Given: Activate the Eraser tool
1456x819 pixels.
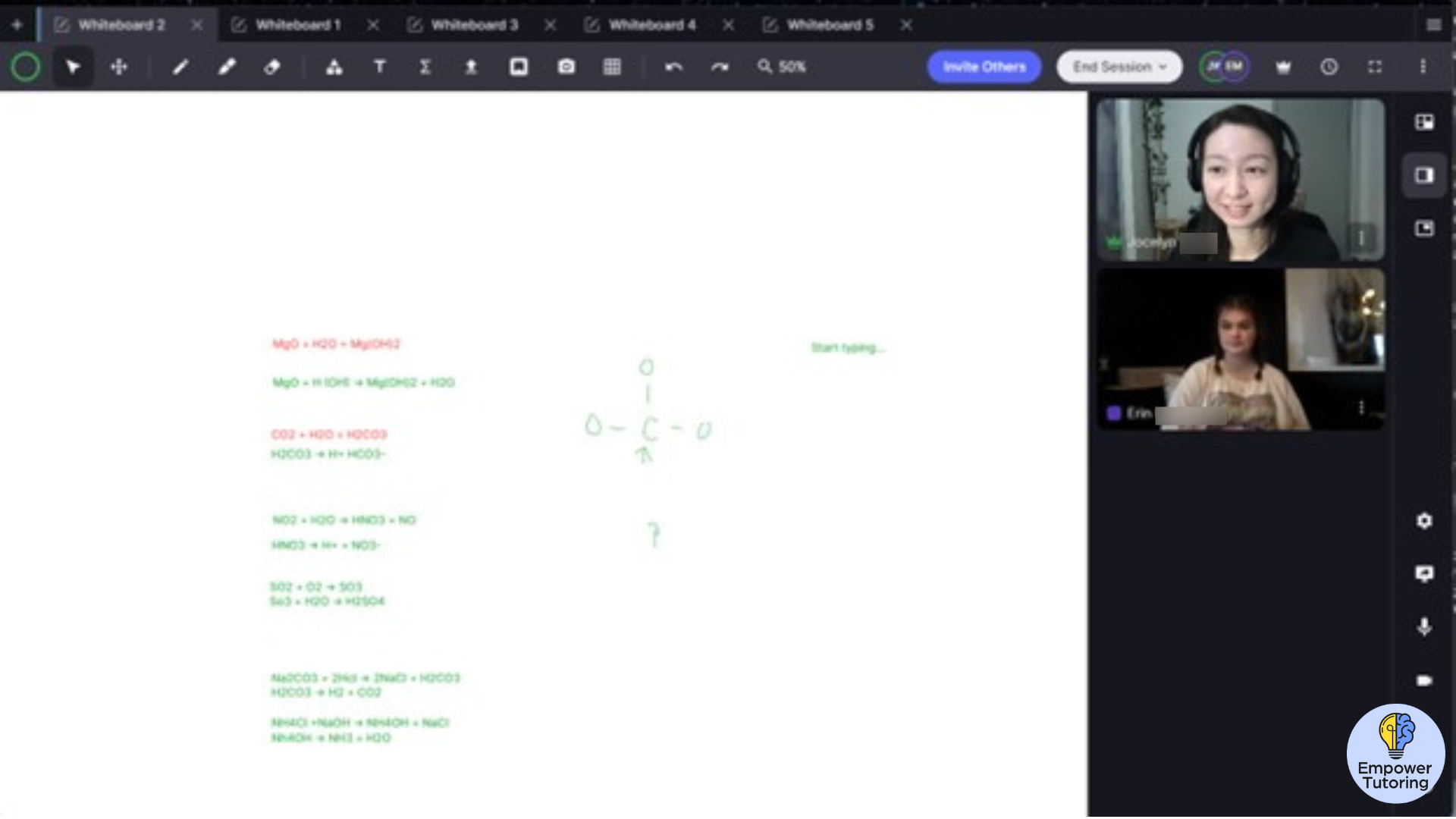Looking at the screenshot, I should [272, 67].
